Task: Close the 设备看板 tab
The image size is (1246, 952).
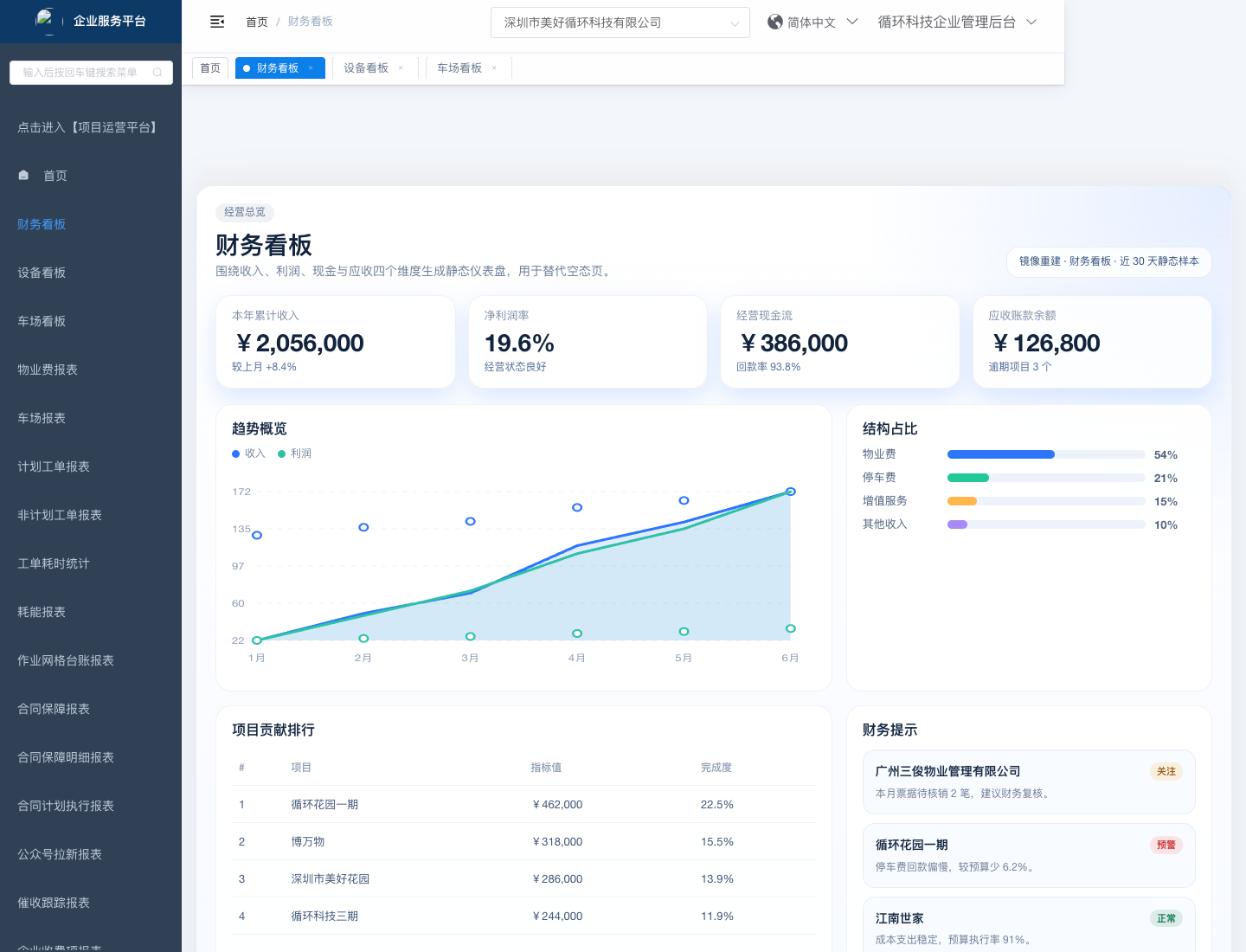Action: click(401, 68)
